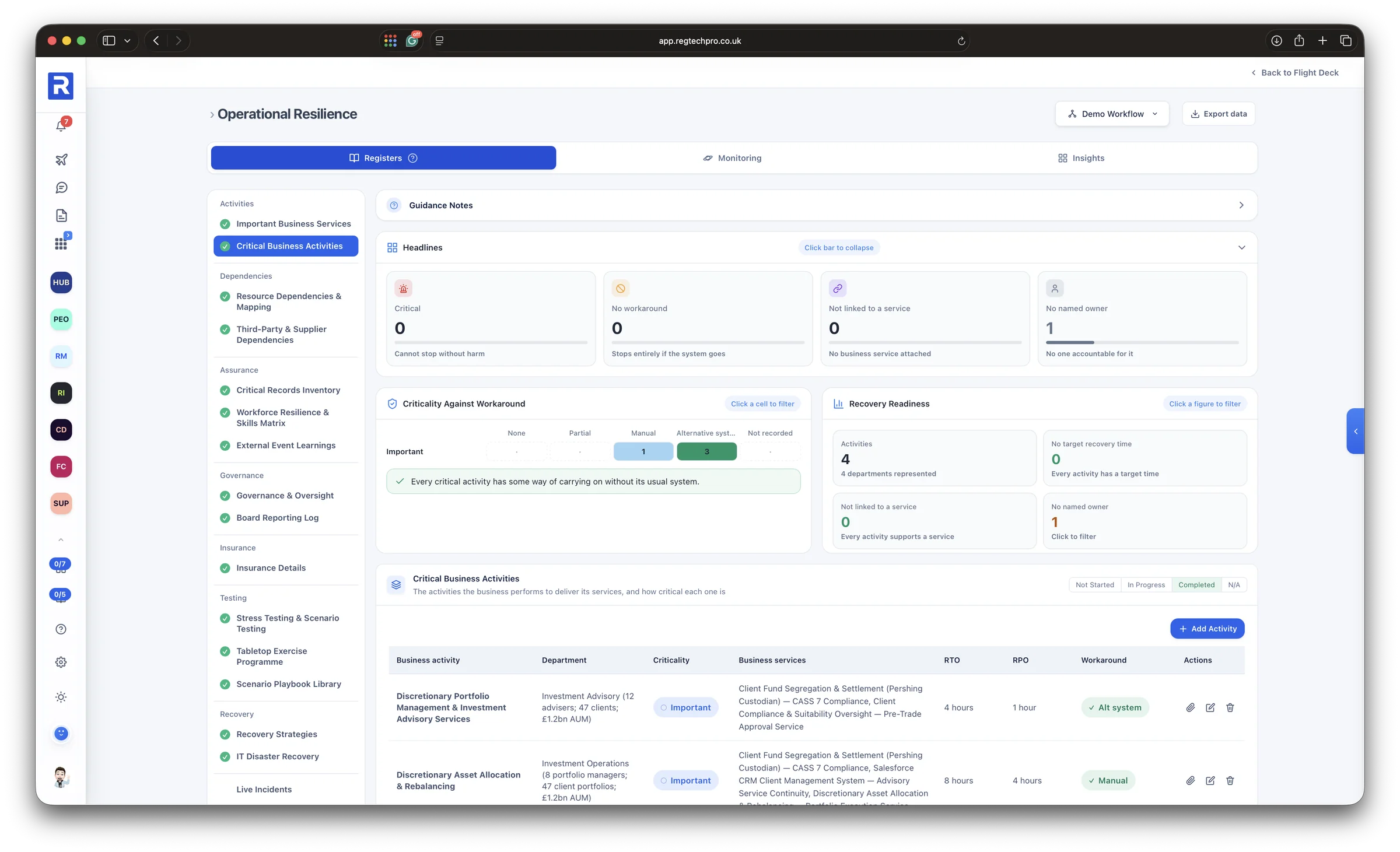Screen dimensions: 1400x852
Task: Open the notifications bell in sidebar
Action: point(61,125)
